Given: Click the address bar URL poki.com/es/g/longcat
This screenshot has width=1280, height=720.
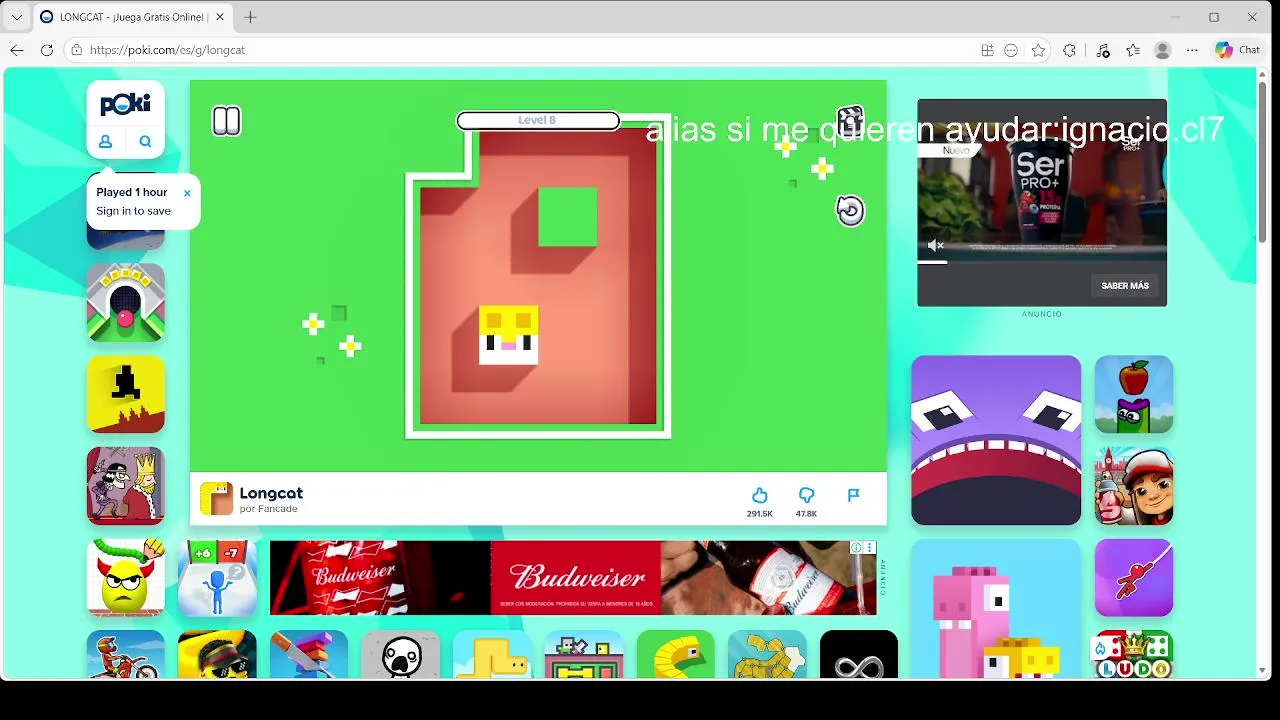Looking at the screenshot, I should tap(167, 50).
